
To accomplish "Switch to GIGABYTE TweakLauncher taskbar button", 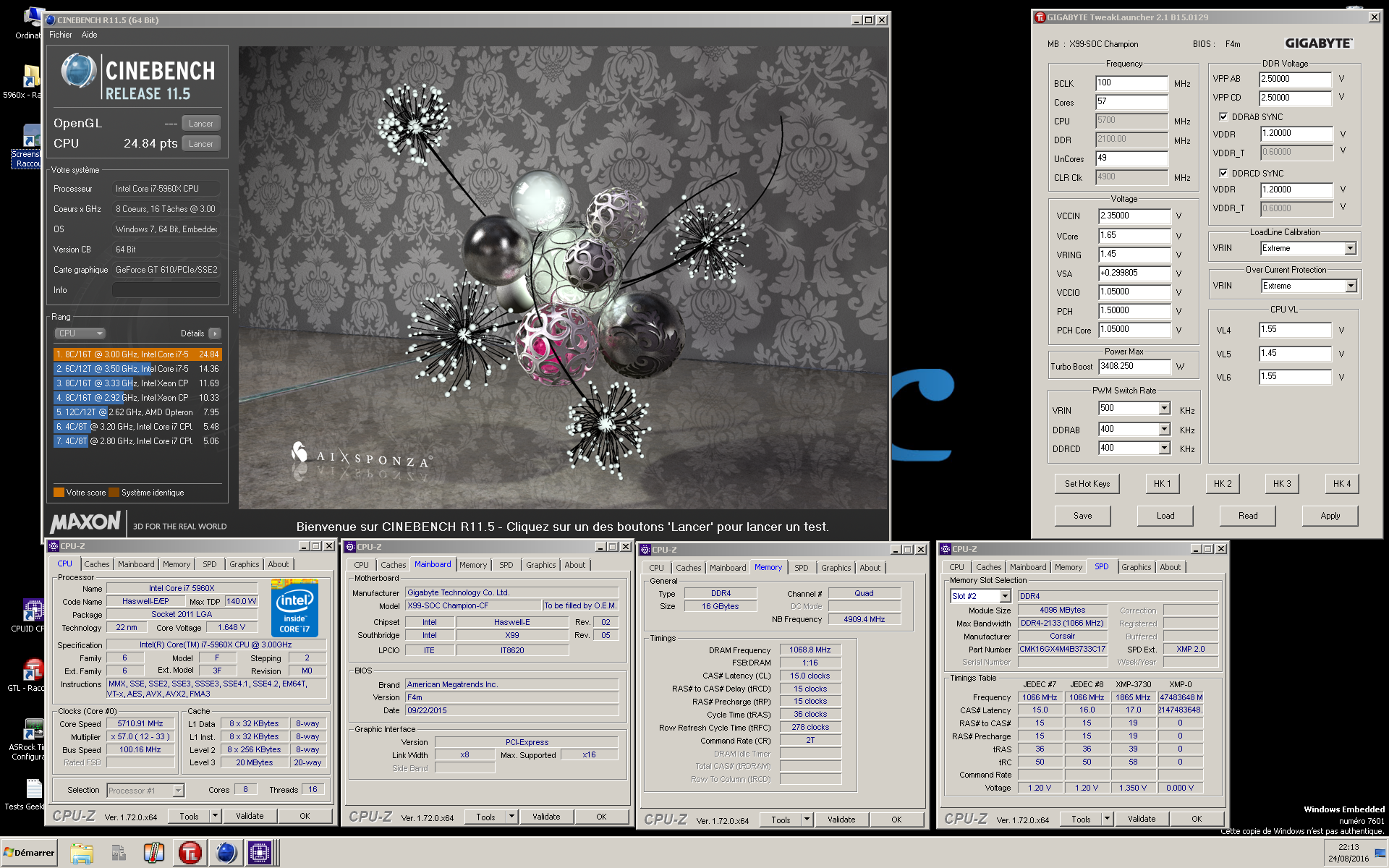I will tap(190, 853).
